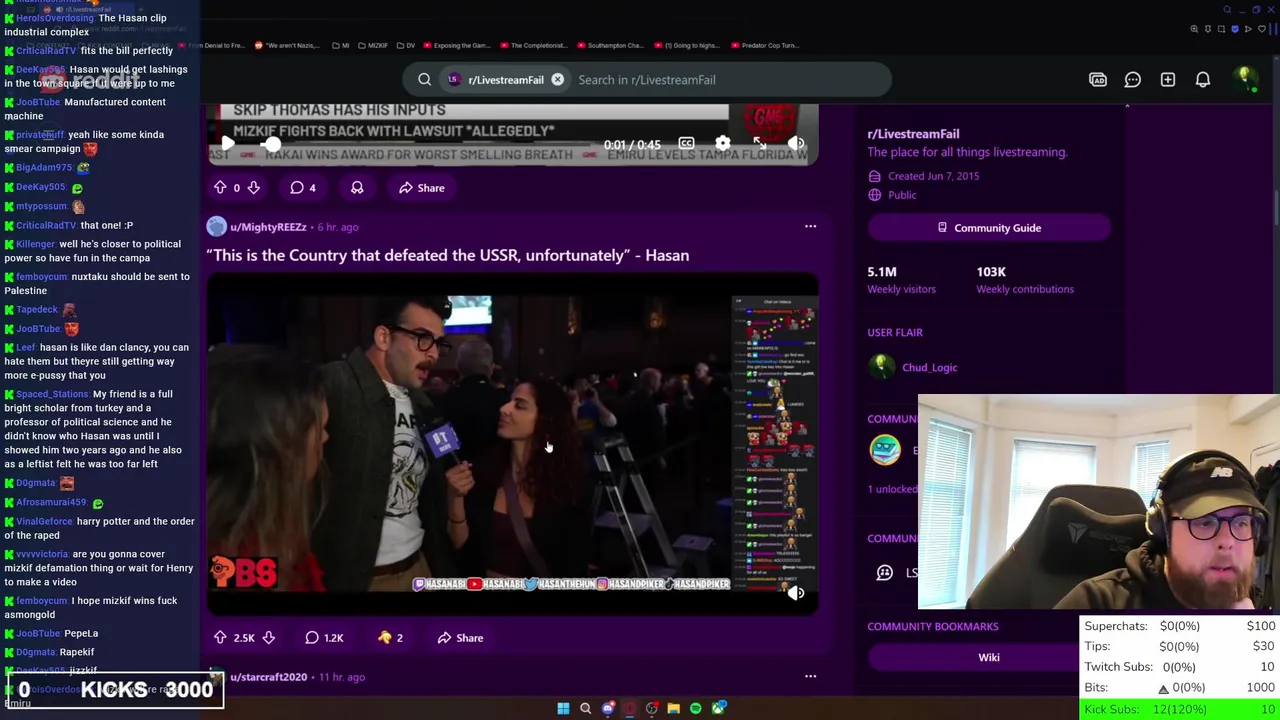Click VinalGeforce username in chat overlay
1280x720 pixels.
tap(45, 521)
